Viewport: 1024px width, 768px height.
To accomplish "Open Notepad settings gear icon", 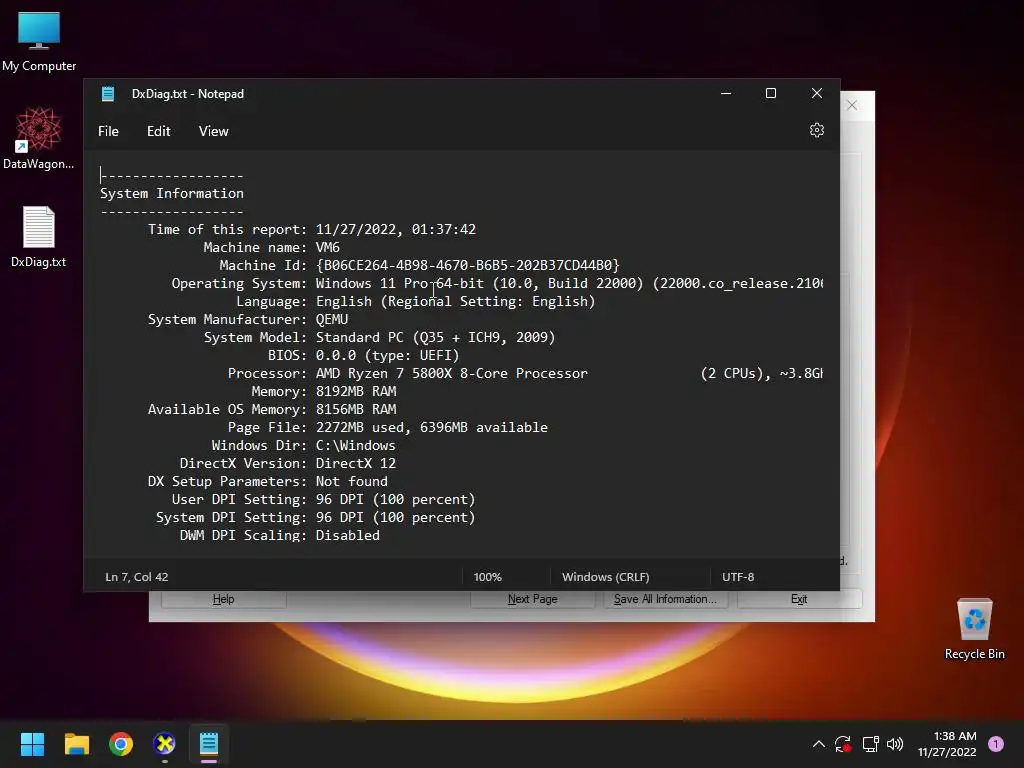I will (816, 131).
